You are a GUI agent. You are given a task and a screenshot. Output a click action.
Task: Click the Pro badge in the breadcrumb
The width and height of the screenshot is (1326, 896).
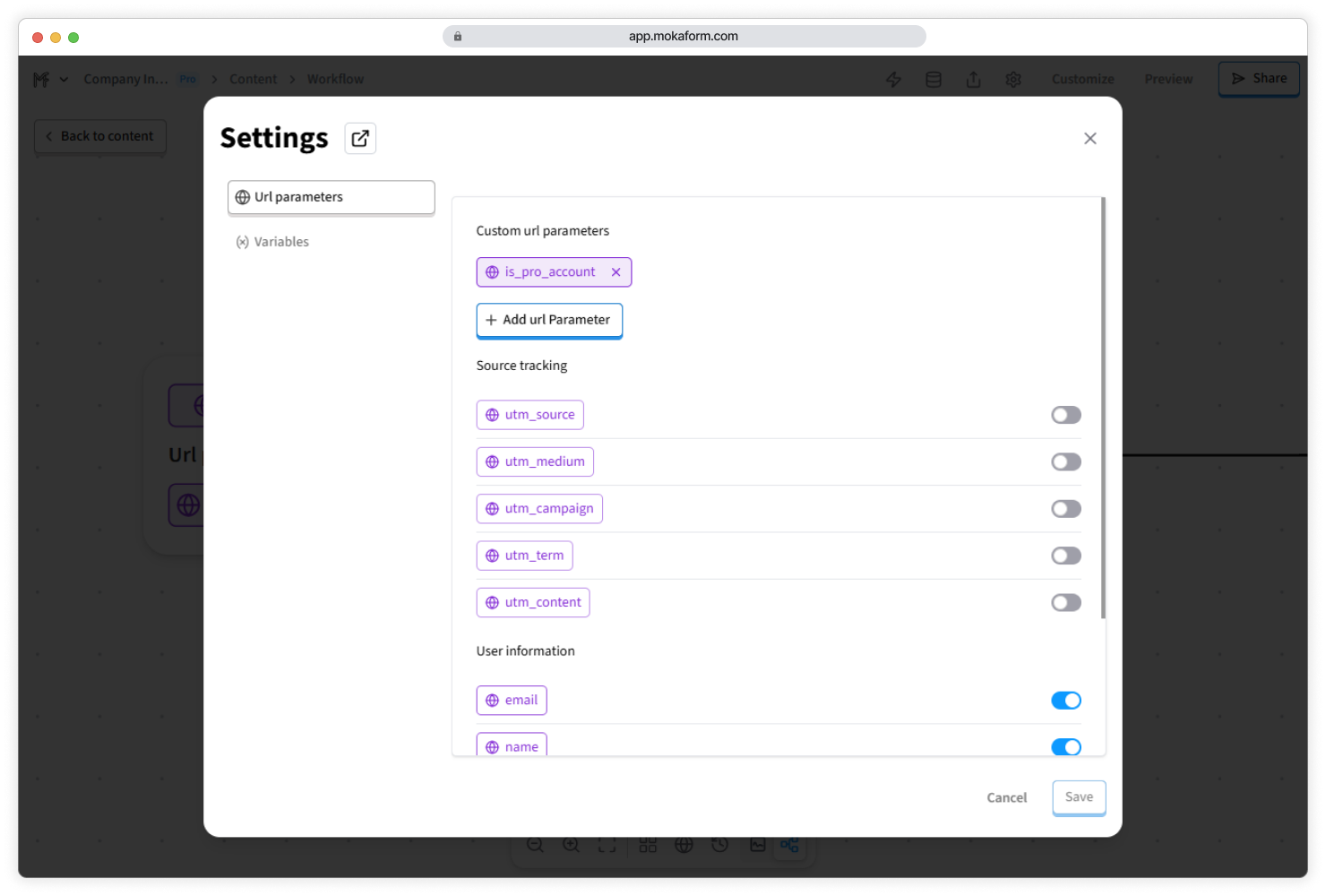187,79
